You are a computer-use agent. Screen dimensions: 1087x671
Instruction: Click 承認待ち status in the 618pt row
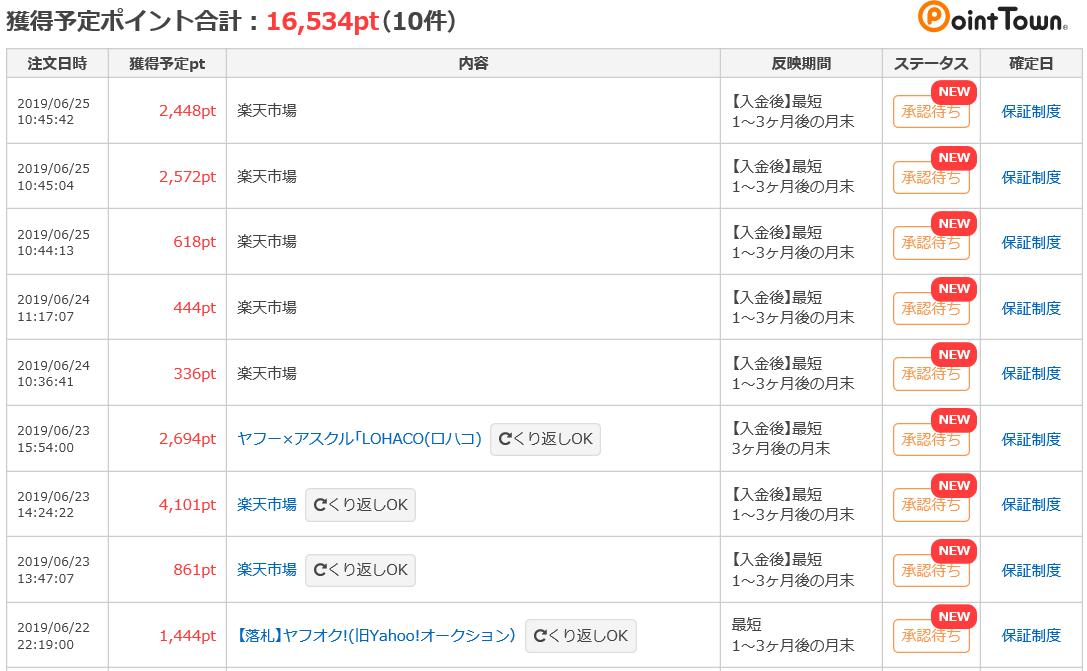point(931,243)
